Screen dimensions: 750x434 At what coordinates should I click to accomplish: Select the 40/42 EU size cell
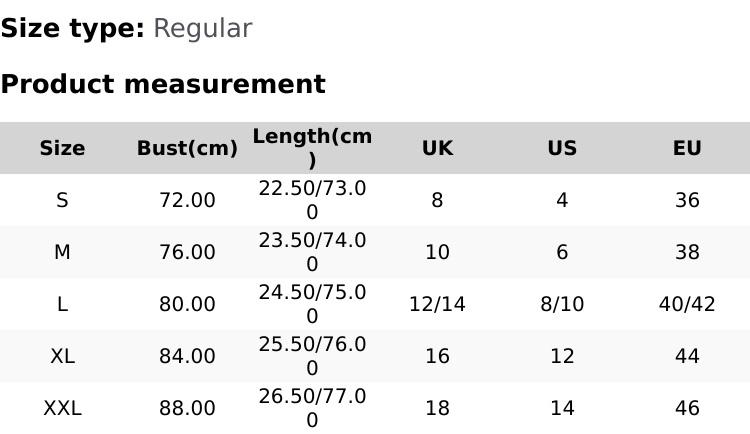tap(687, 304)
